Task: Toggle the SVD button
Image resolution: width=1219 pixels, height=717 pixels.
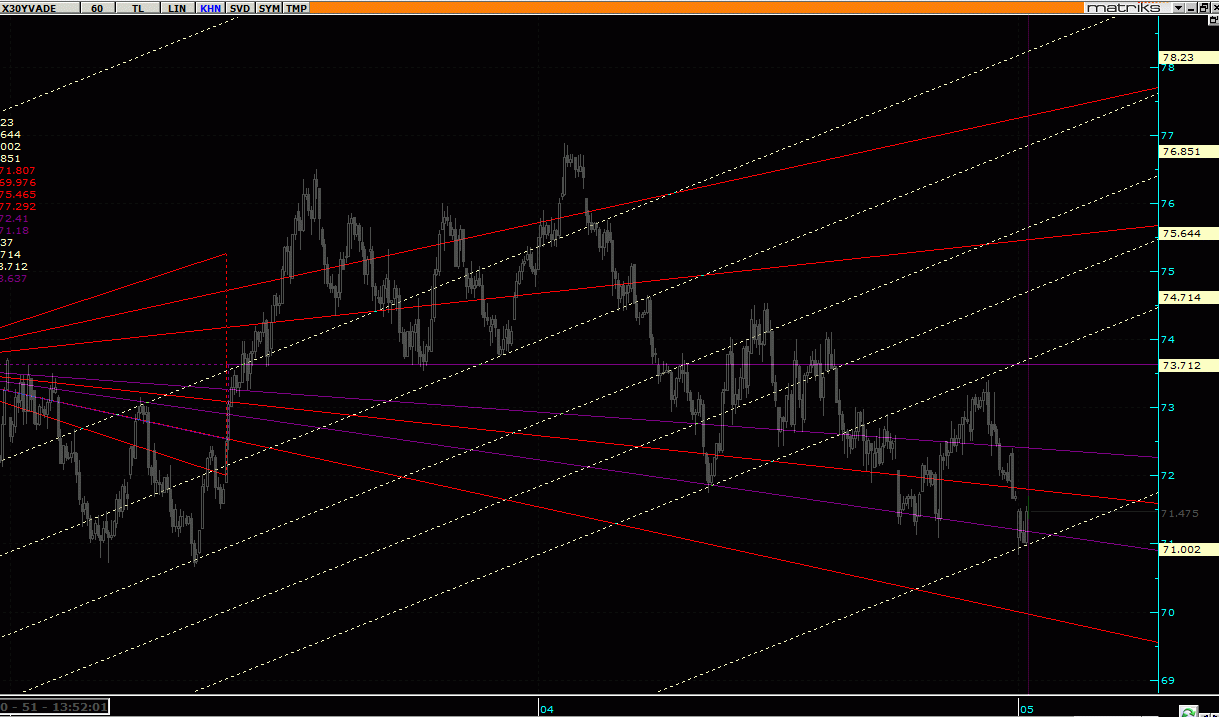Action: coord(240,8)
